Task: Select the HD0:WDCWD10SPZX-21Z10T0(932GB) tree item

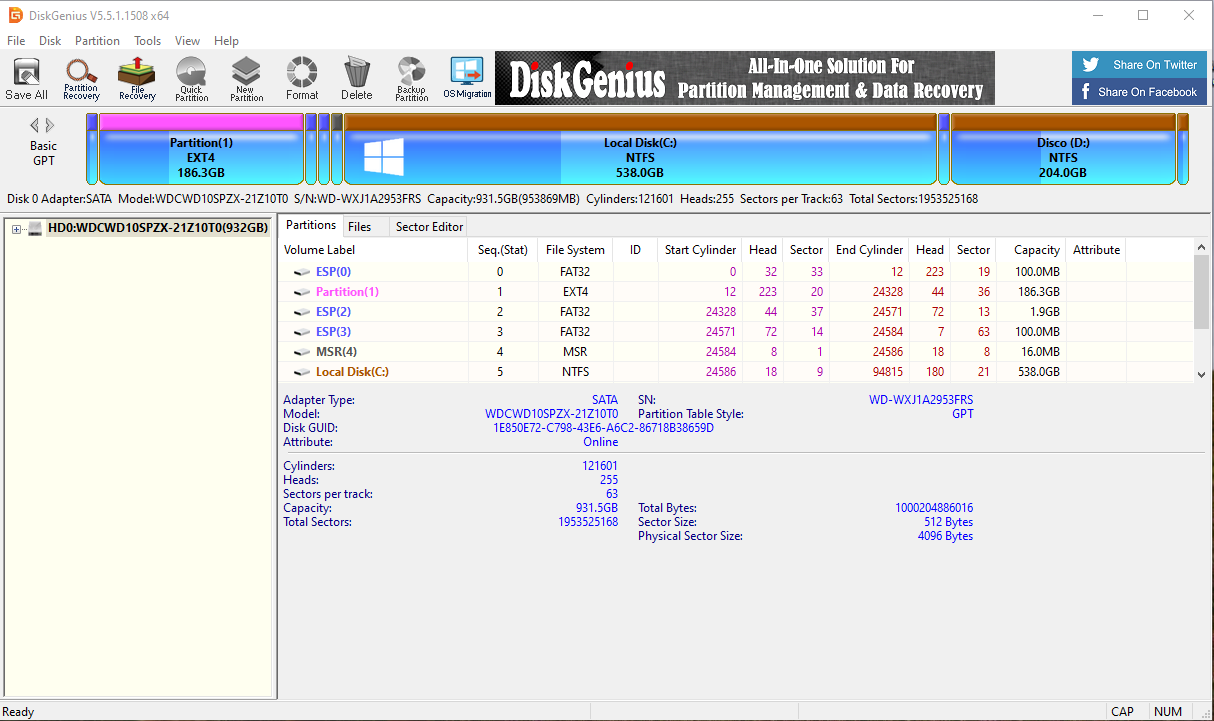Action: click(158, 228)
